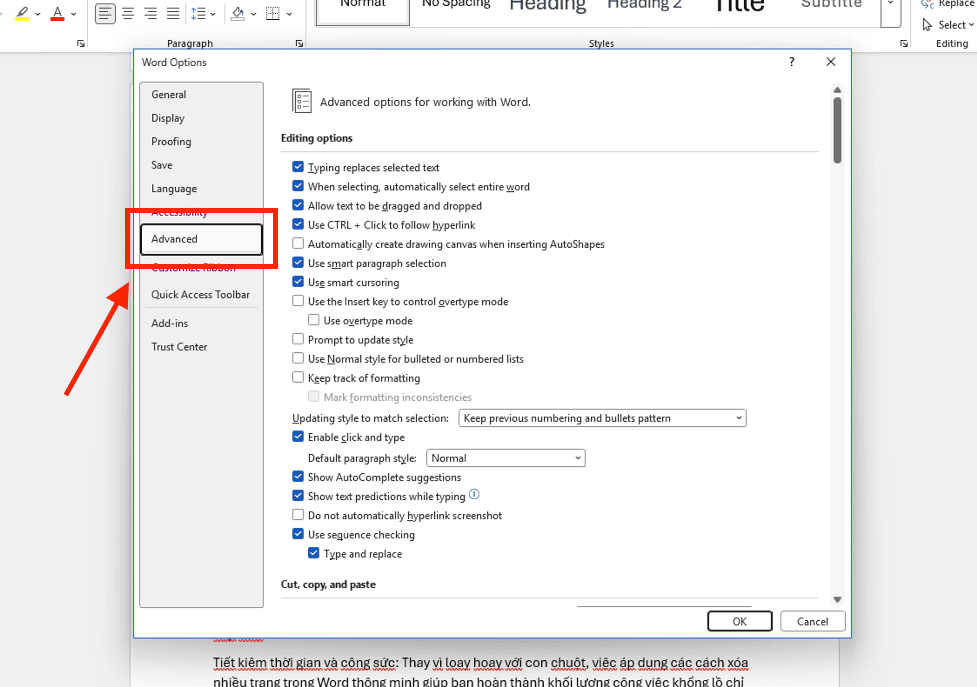
Task: Toggle automatically select entire word checkbox
Action: click(x=298, y=186)
